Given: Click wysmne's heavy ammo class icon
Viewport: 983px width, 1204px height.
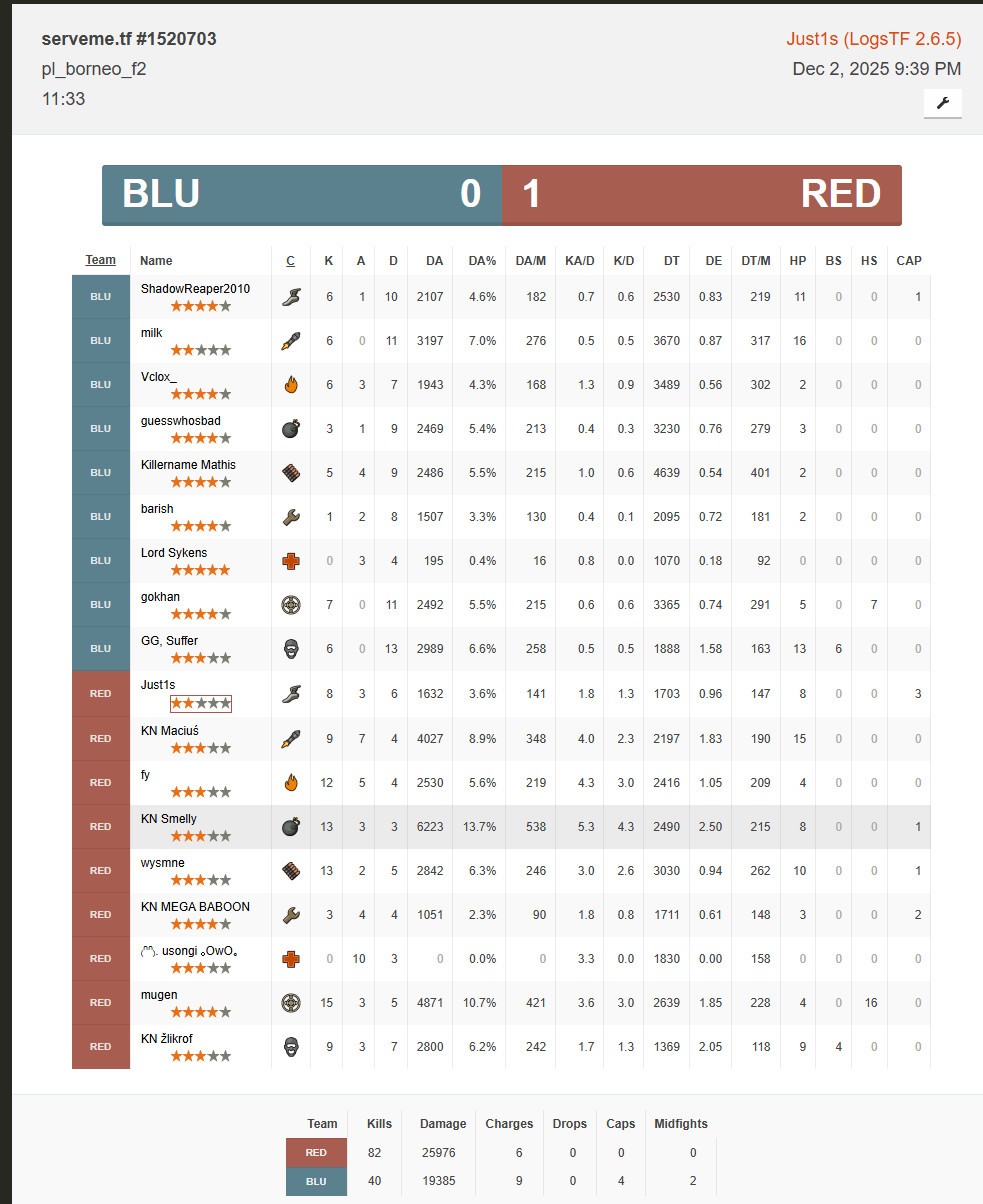Looking at the screenshot, I should coord(290,871).
